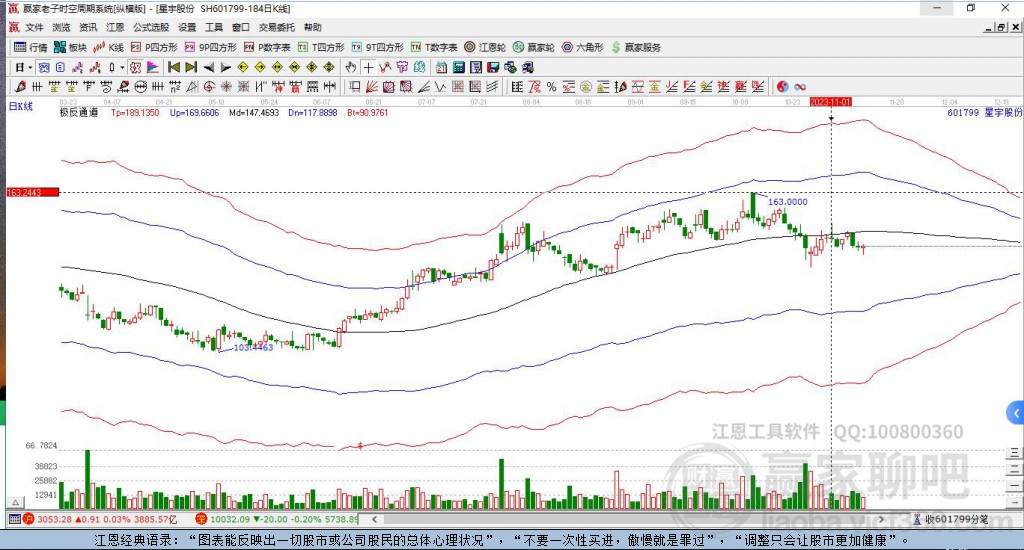Viewport: 1024px width, 550px height.
Task: Click the 2023-11-01 date marker
Action: (x=831, y=102)
